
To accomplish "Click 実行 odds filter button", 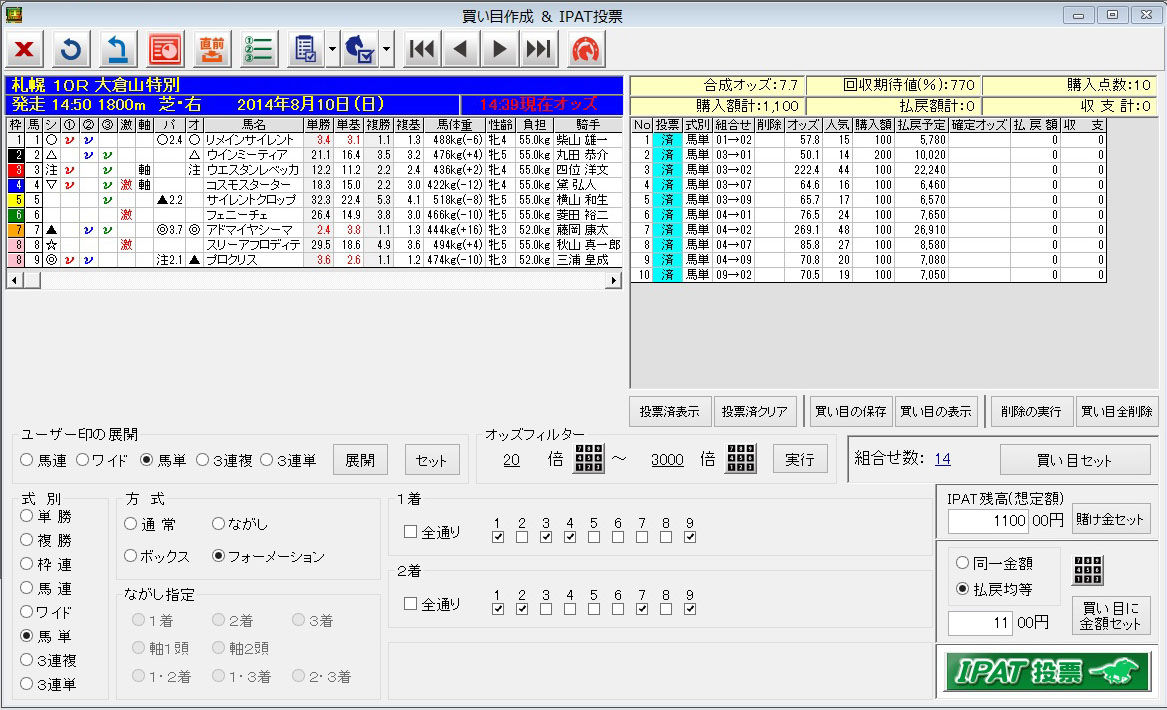I will click(x=800, y=459).
